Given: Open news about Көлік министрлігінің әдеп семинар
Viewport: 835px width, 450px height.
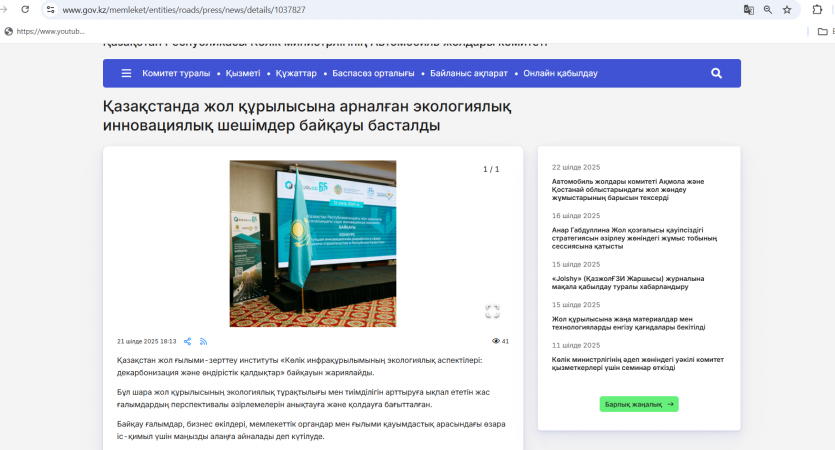Looking at the screenshot, I should 638,364.
